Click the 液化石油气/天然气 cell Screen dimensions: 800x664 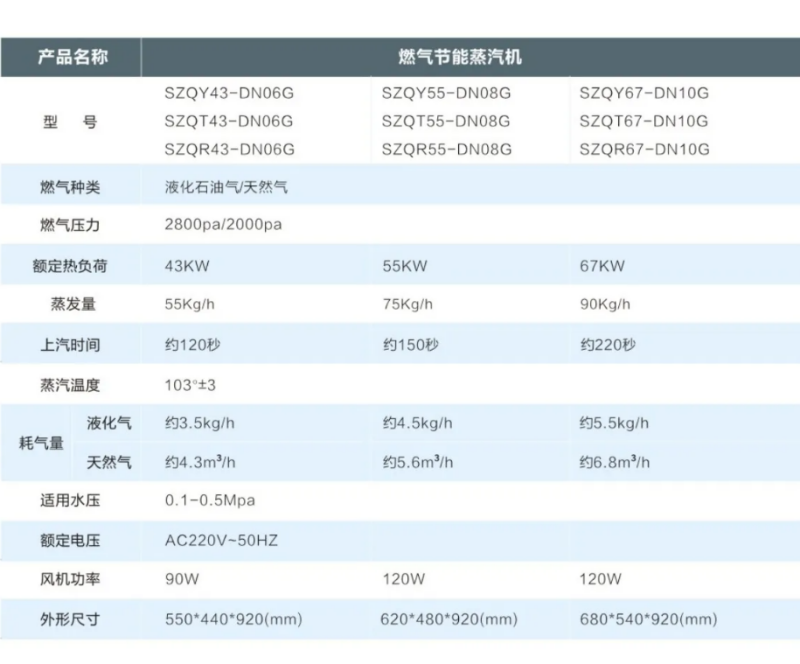pyautogui.click(x=226, y=187)
